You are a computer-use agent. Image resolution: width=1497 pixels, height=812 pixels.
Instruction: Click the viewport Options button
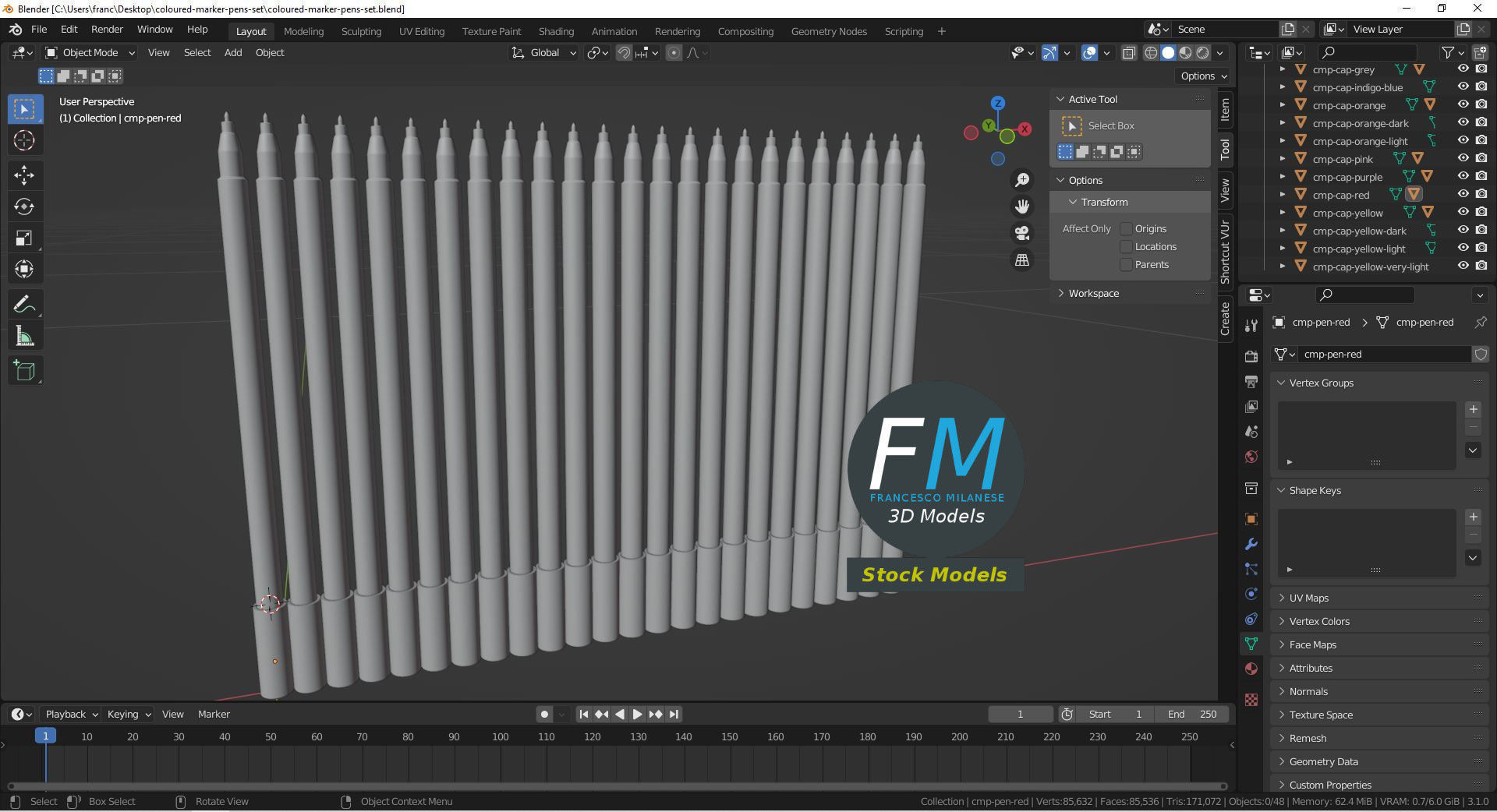tap(1203, 76)
